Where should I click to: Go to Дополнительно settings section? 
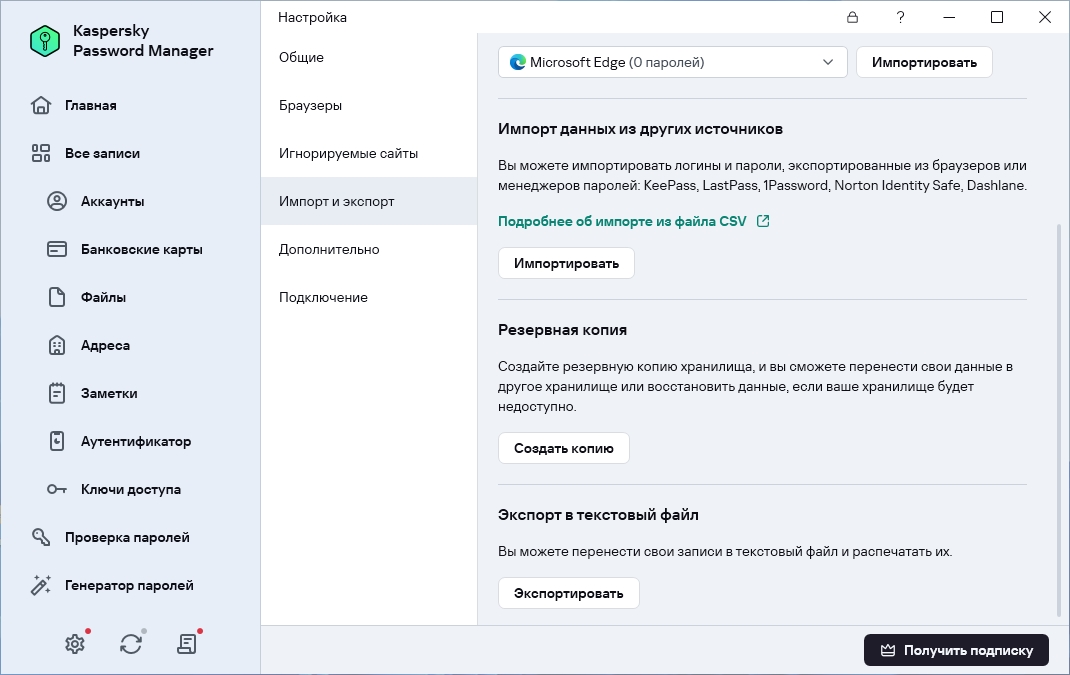coord(368,249)
